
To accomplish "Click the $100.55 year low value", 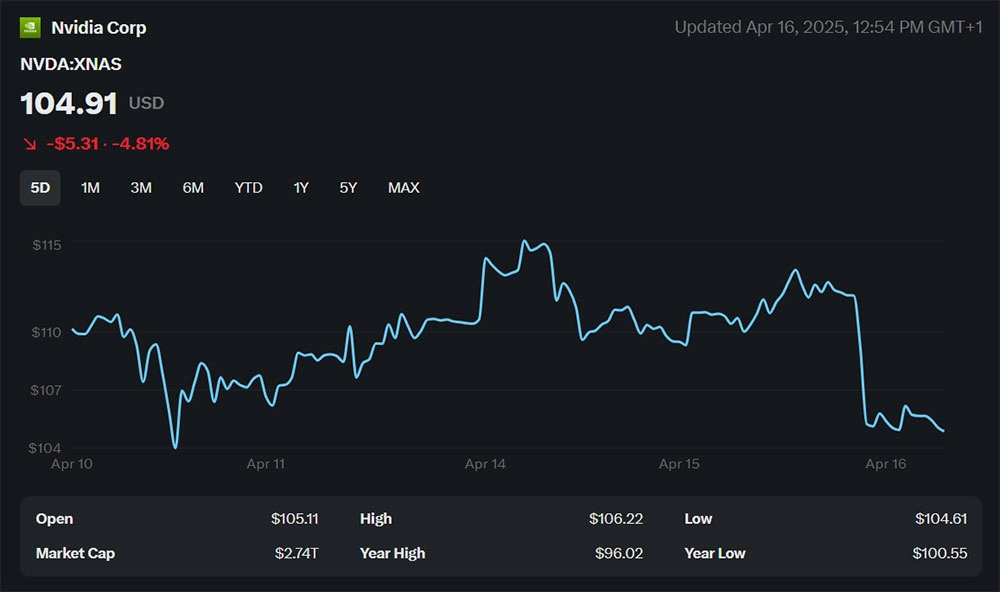I will 940,553.
